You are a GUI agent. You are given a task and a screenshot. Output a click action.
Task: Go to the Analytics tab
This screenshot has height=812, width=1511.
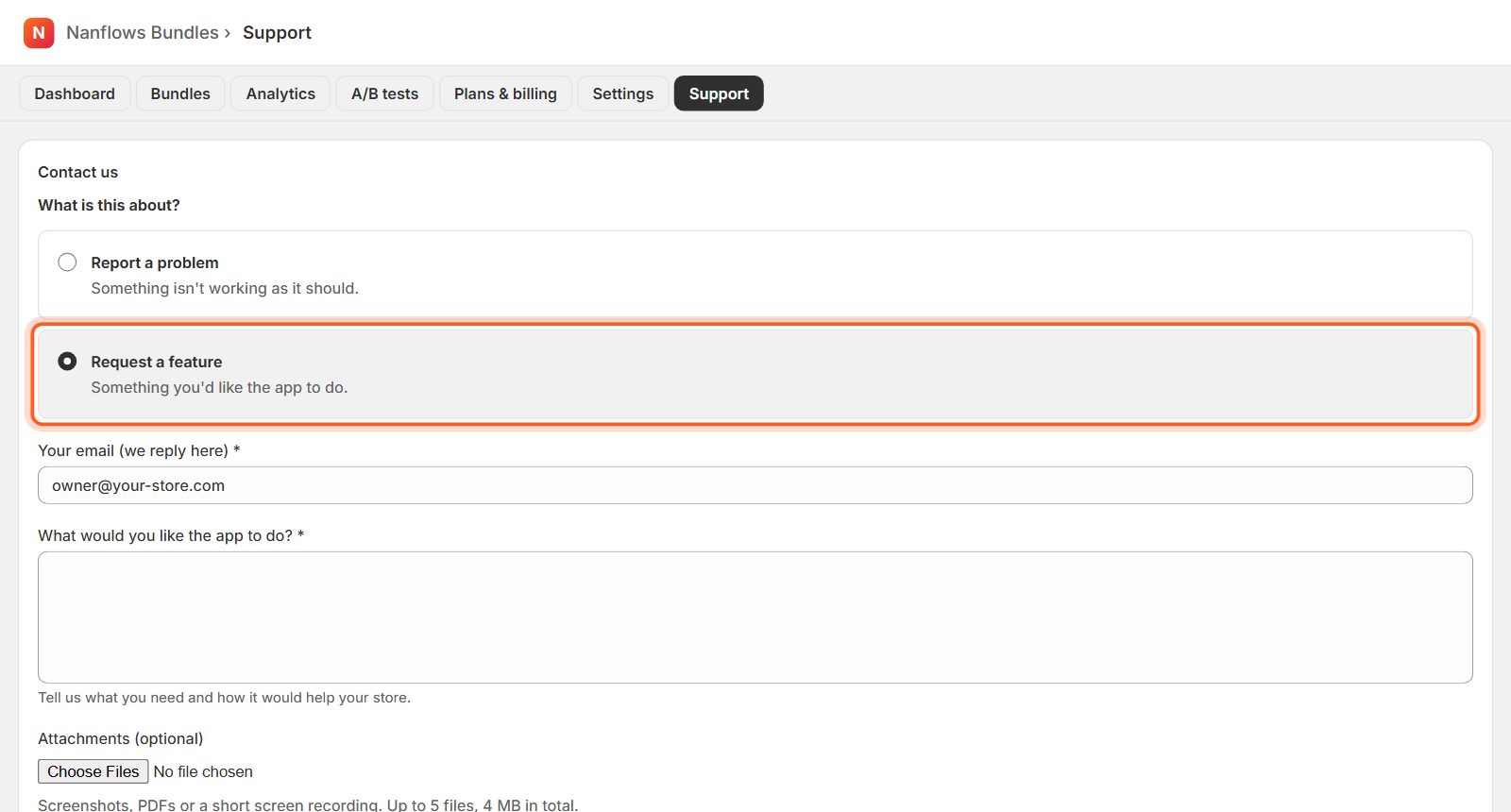click(280, 93)
